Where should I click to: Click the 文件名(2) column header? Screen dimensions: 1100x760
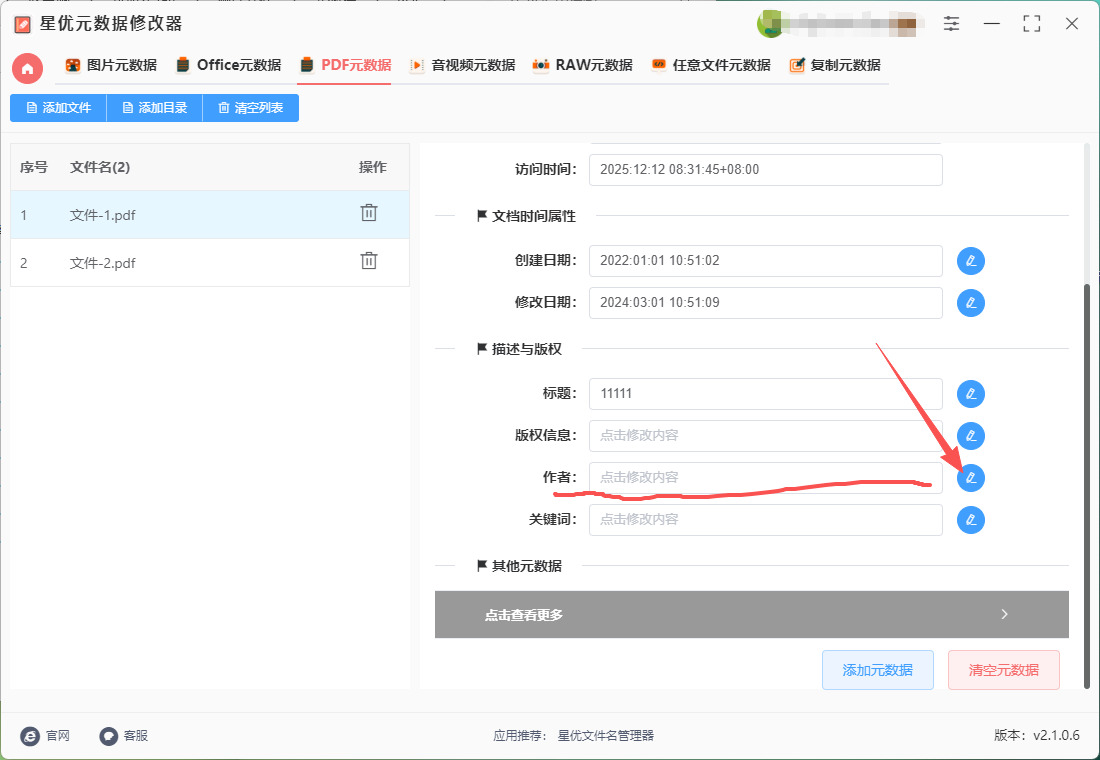coord(100,167)
